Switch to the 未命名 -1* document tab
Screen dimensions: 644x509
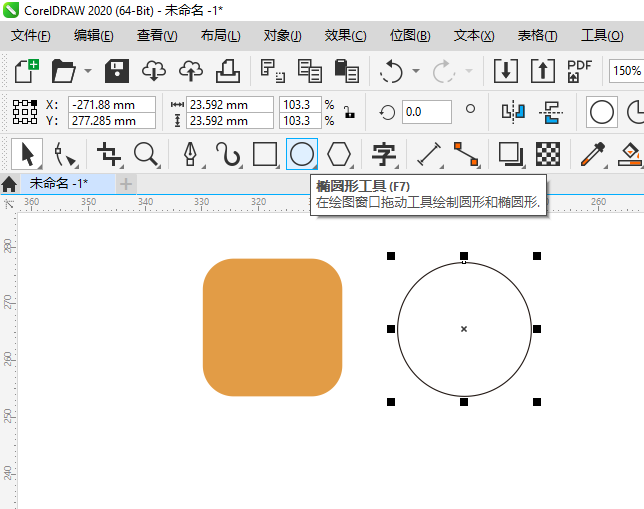[x=67, y=183]
